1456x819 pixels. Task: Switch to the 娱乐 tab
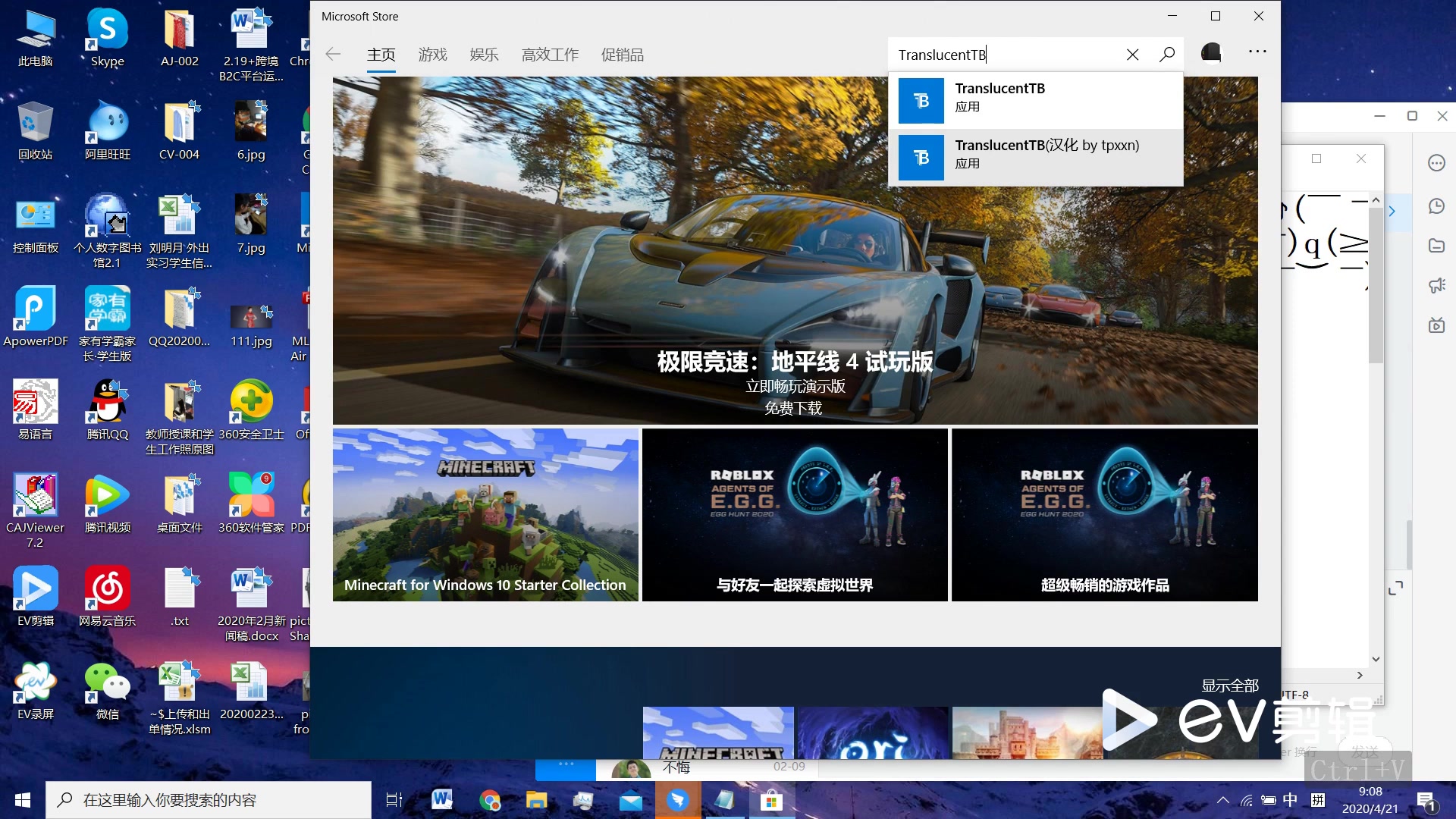(x=484, y=55)
